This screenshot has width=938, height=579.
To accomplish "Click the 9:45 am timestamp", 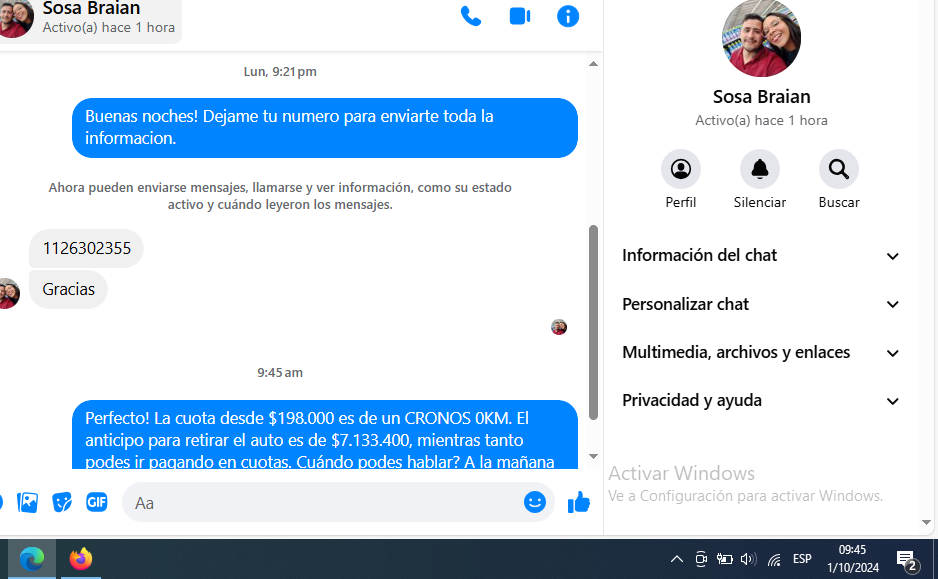I will [x=280, y=373].
